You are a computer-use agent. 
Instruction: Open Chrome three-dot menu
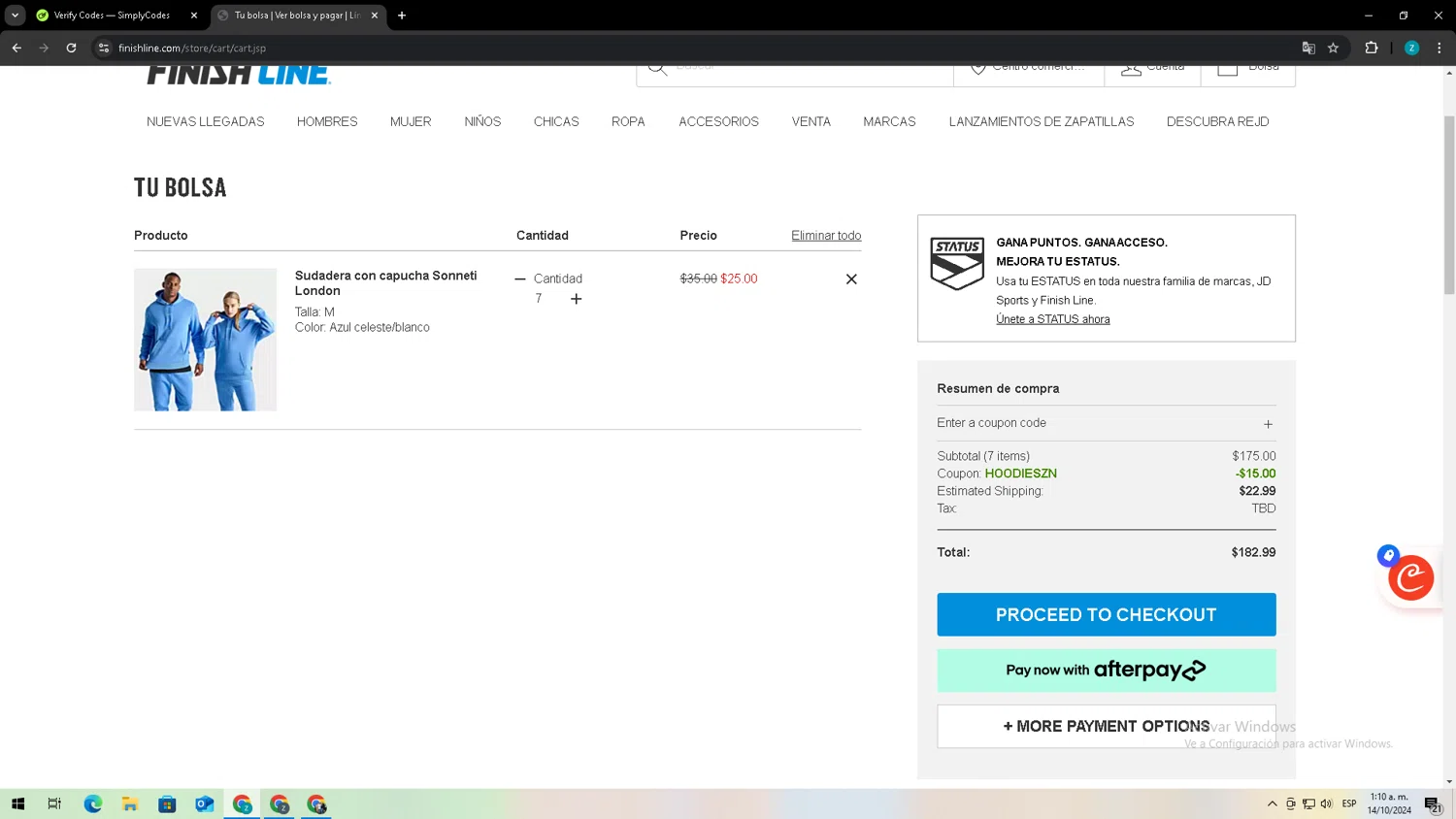pyautogui.click(x=1439, y=48)
